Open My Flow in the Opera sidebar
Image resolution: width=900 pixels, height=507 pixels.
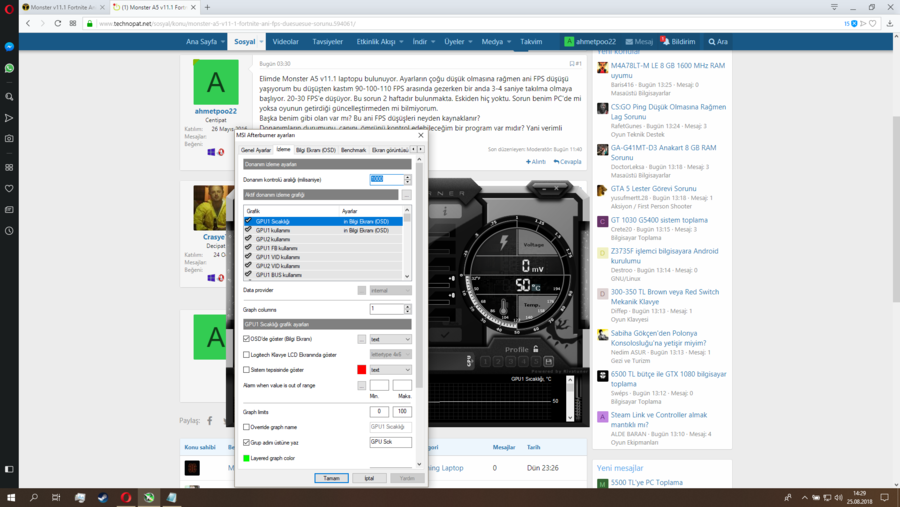coord(9,118)
